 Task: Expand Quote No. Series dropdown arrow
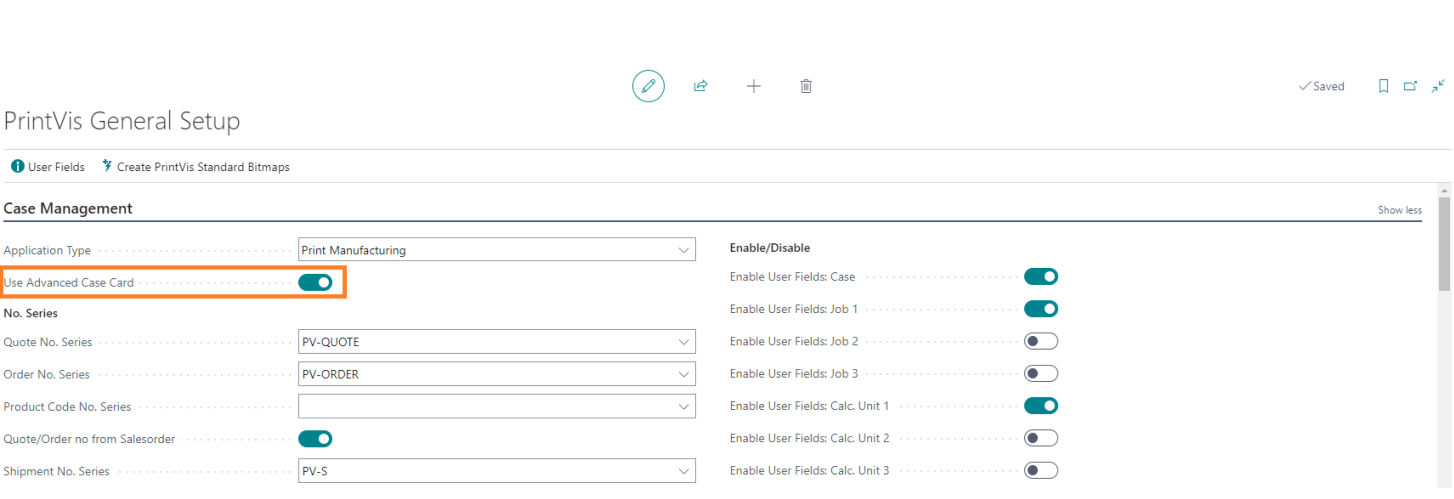[684, 342]
